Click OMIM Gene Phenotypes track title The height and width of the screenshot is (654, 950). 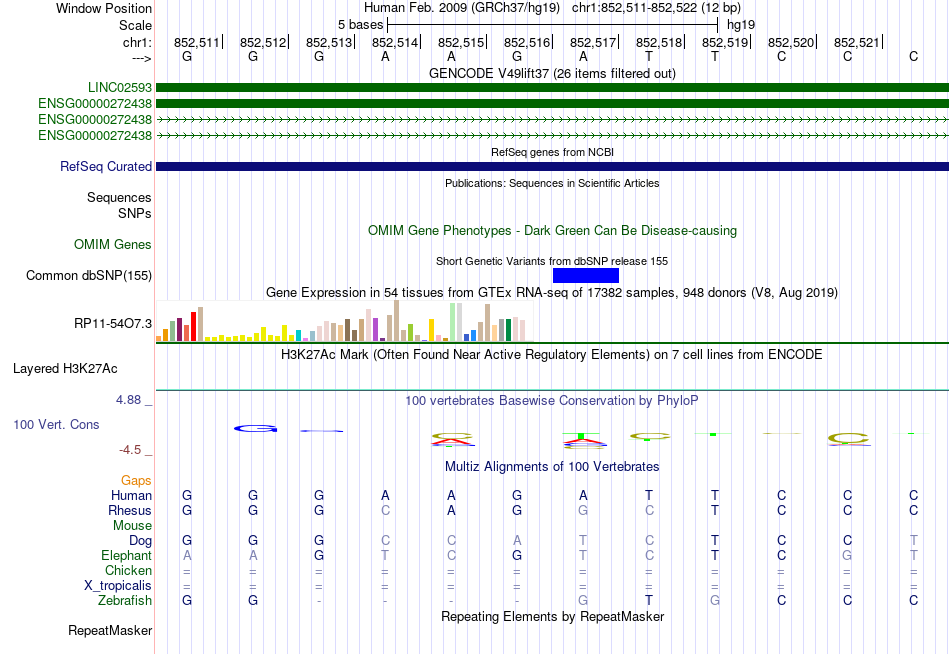point(552,230)
